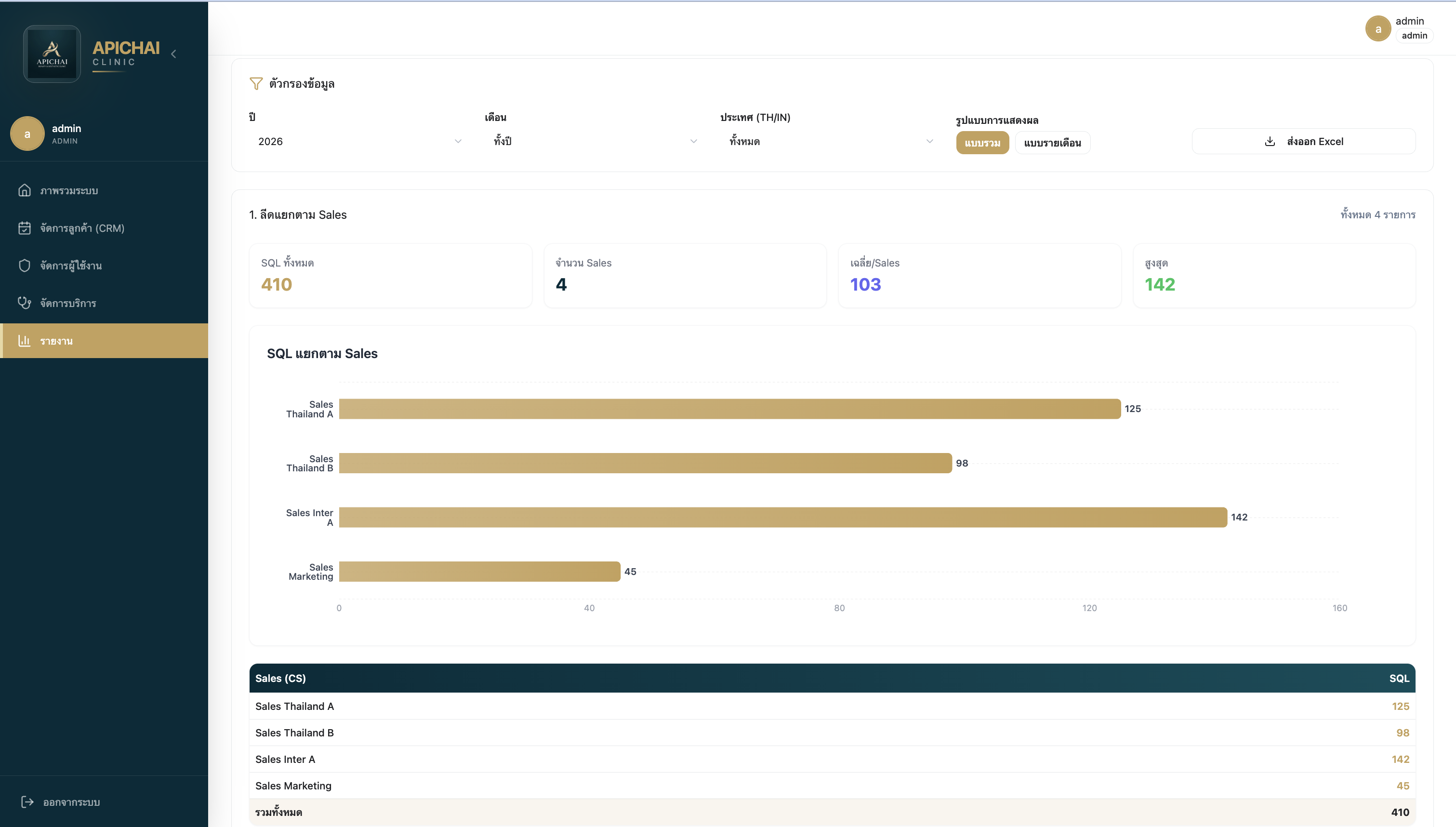Click the stethoscope icon for service management
The image size is (1456, 827).
(25, 303)
